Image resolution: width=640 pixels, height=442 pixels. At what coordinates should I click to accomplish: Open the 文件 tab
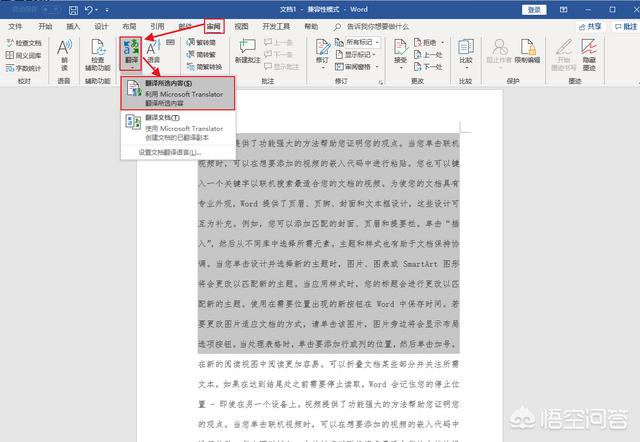(x=15, y=27)
